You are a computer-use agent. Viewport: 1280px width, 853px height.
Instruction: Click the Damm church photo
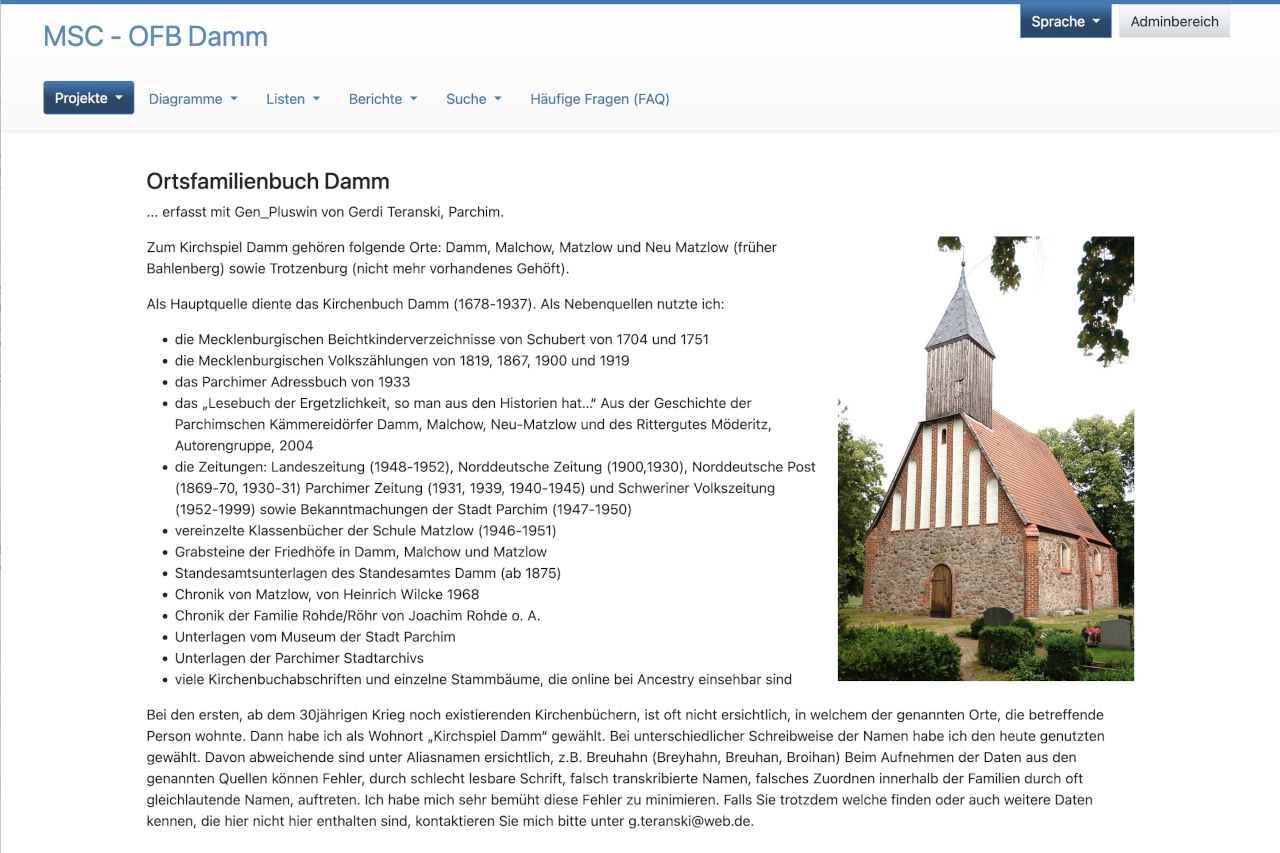tap(985, 458)
